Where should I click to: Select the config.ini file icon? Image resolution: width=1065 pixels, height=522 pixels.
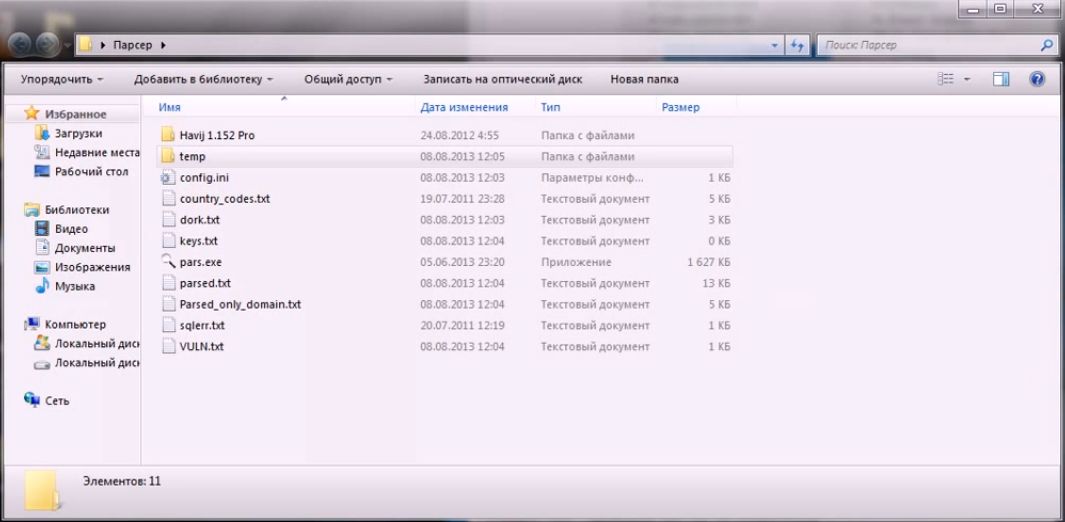pos(167,178)
